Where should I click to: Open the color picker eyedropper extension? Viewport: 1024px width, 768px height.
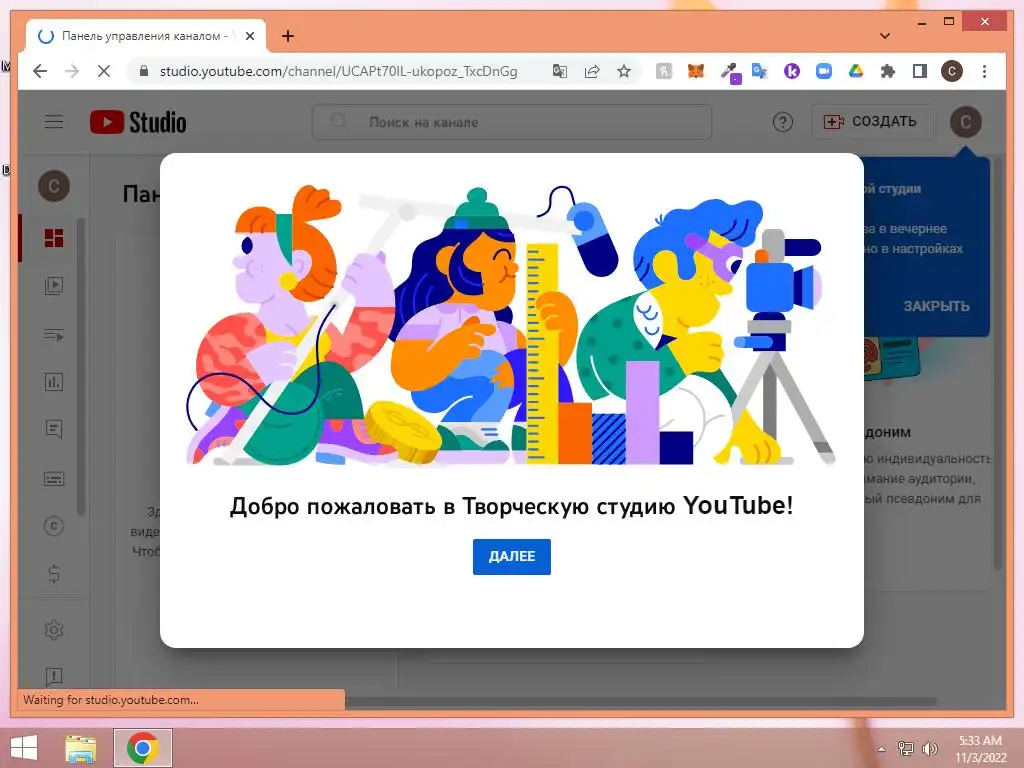coord(730,72)
